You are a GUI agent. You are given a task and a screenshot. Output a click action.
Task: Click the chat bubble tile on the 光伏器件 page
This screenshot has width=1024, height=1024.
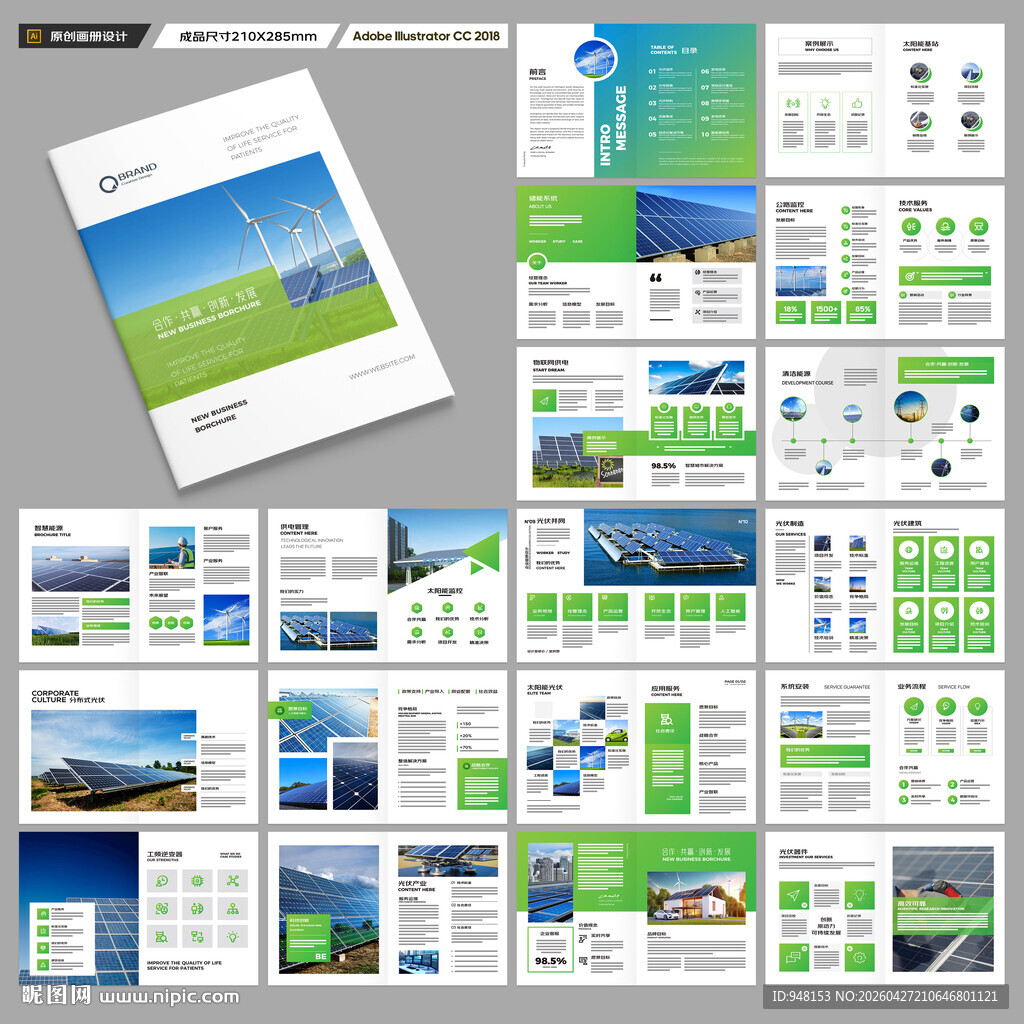click(x=793, y=957)
